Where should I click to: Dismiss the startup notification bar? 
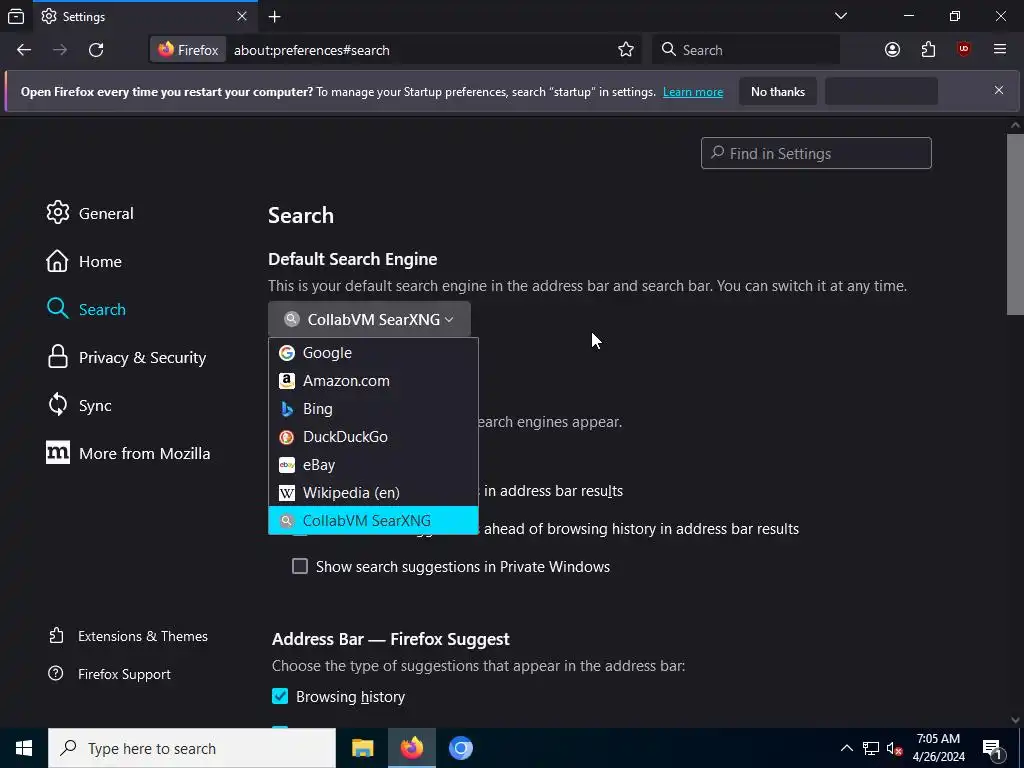(x=999, y=91)
